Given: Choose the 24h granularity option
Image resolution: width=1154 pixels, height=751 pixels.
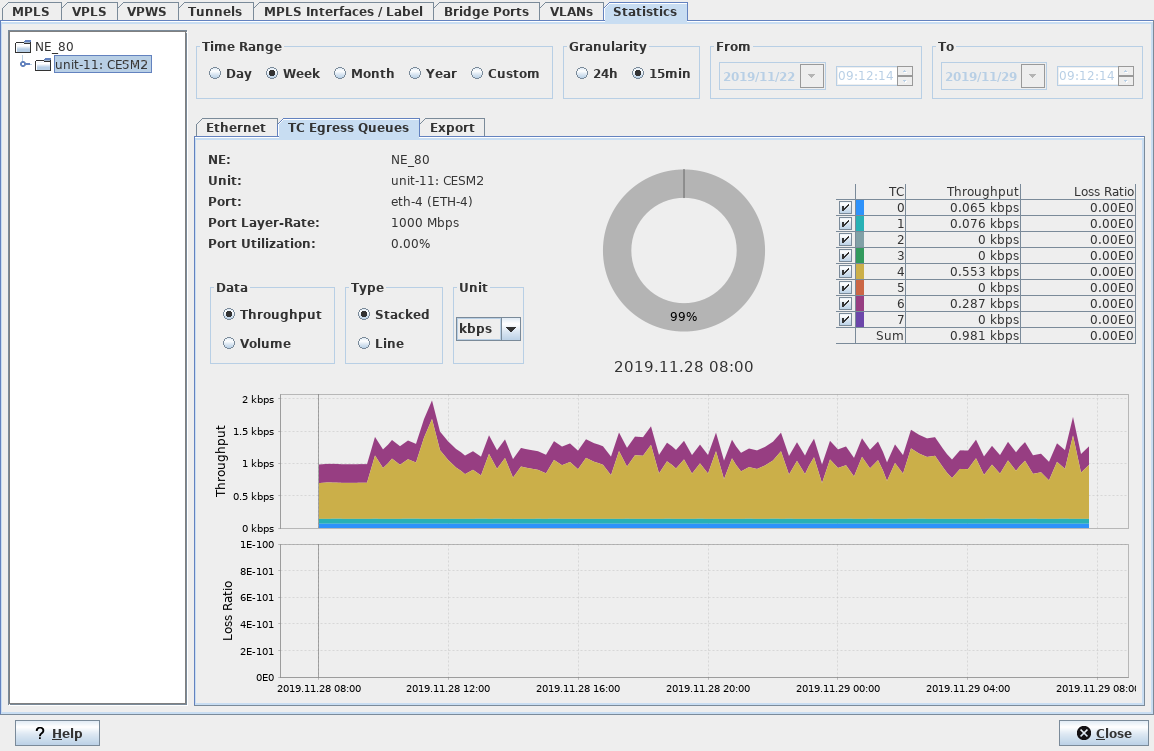Looking at the screenshot, I should click(x=583, y=74).
